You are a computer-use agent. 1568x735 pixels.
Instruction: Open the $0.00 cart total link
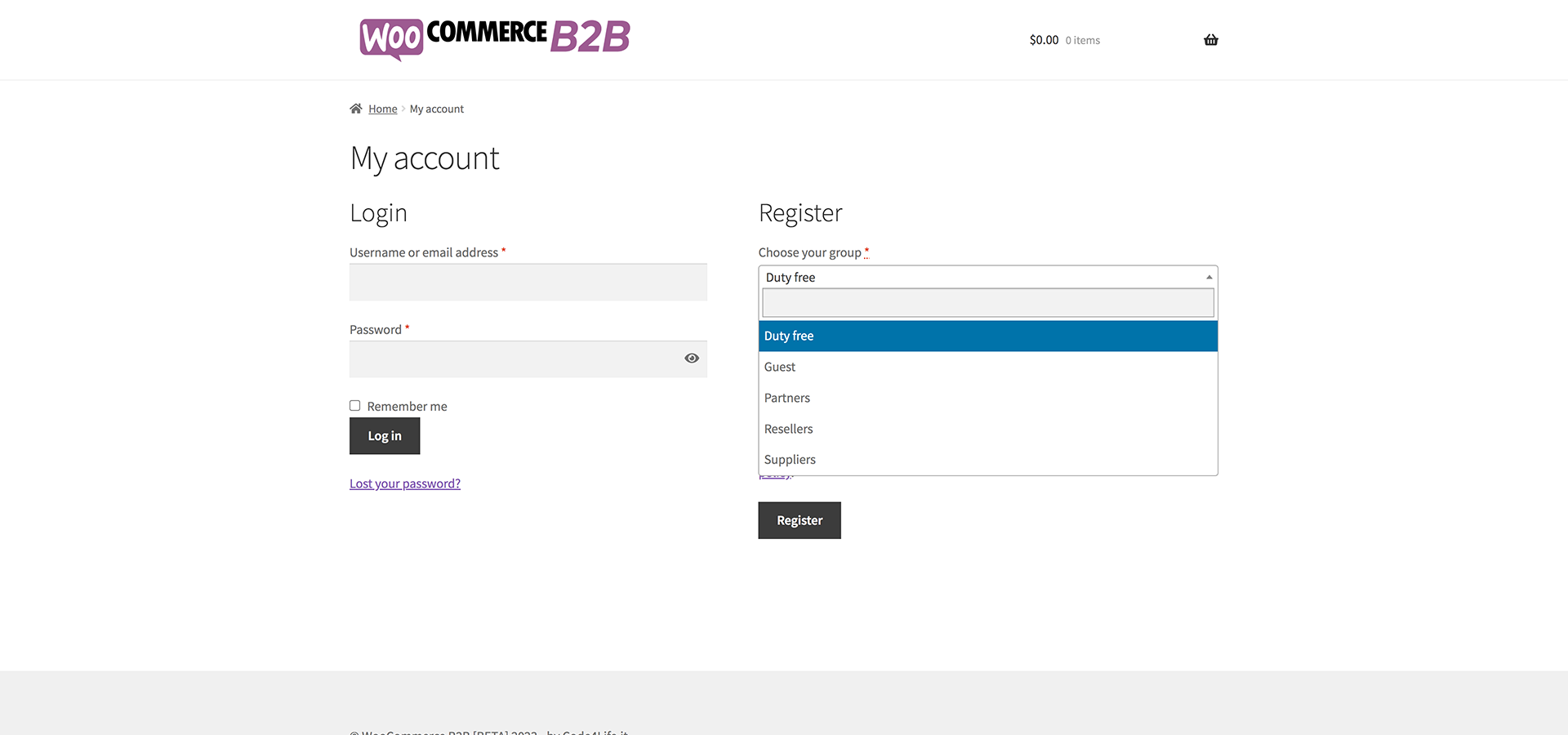click(1044, 40)
